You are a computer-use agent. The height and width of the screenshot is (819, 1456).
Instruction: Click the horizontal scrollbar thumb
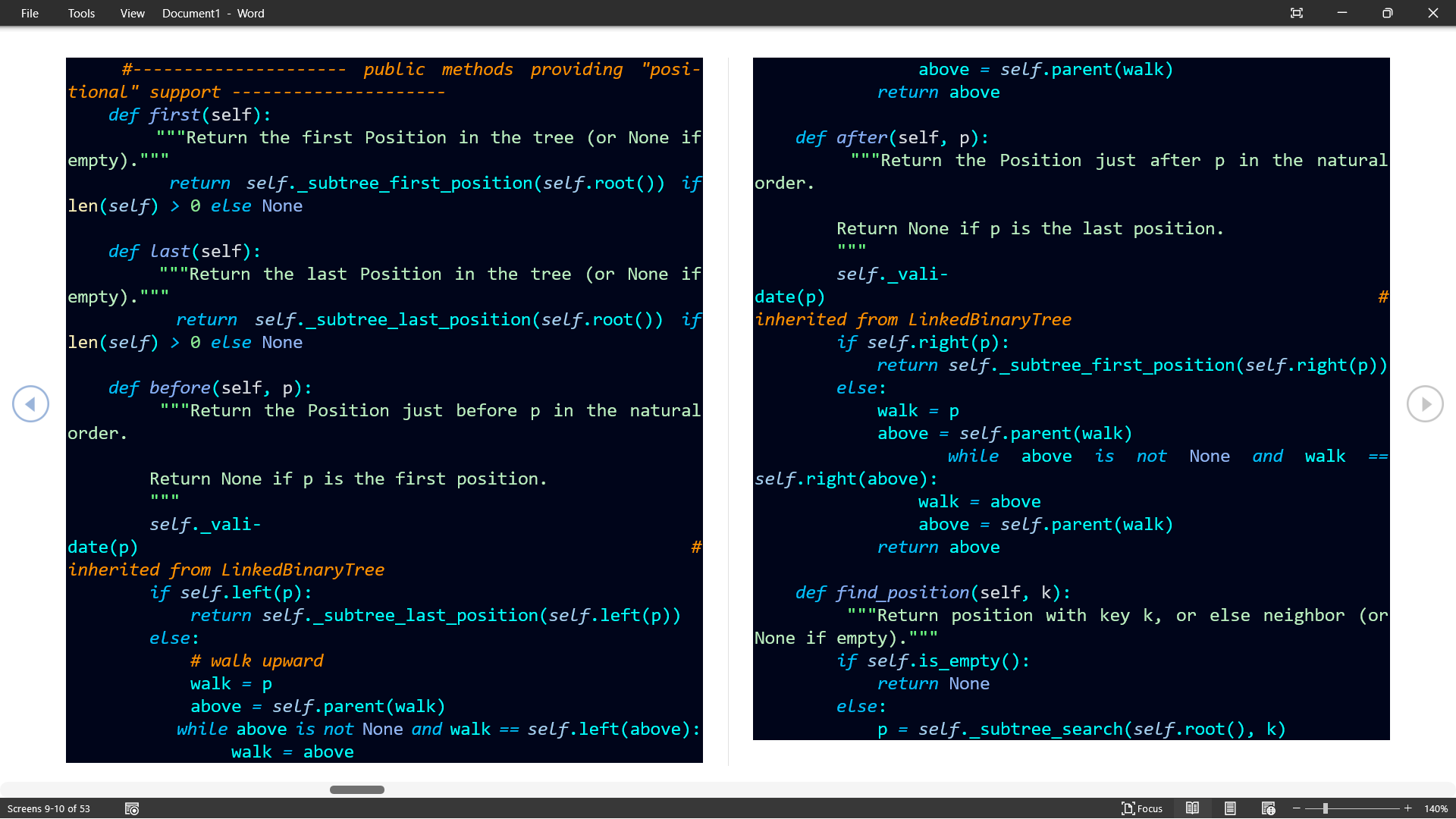(x=357, y=789)
